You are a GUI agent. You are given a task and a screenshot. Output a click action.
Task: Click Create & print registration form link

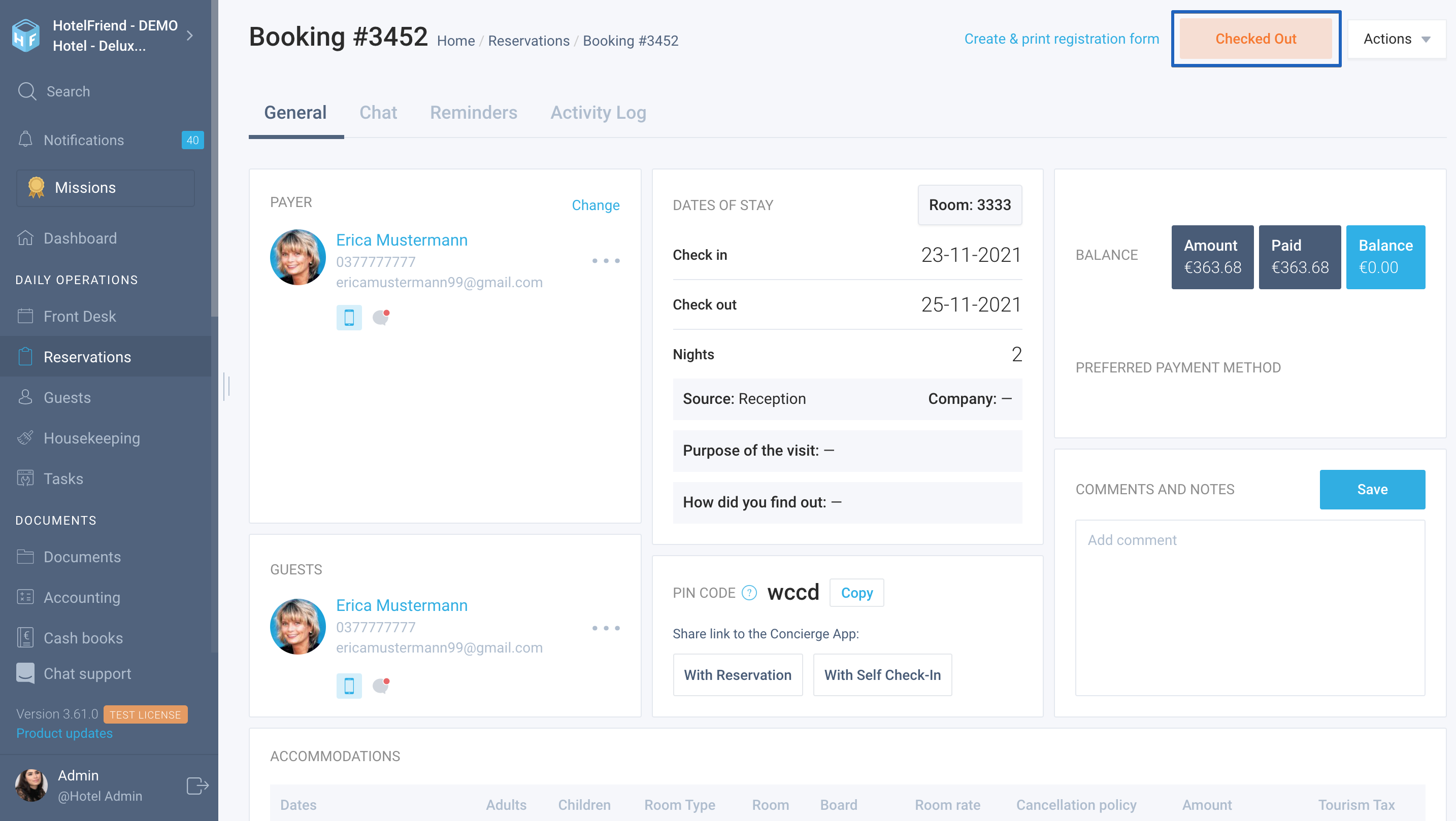point(1062,39)
